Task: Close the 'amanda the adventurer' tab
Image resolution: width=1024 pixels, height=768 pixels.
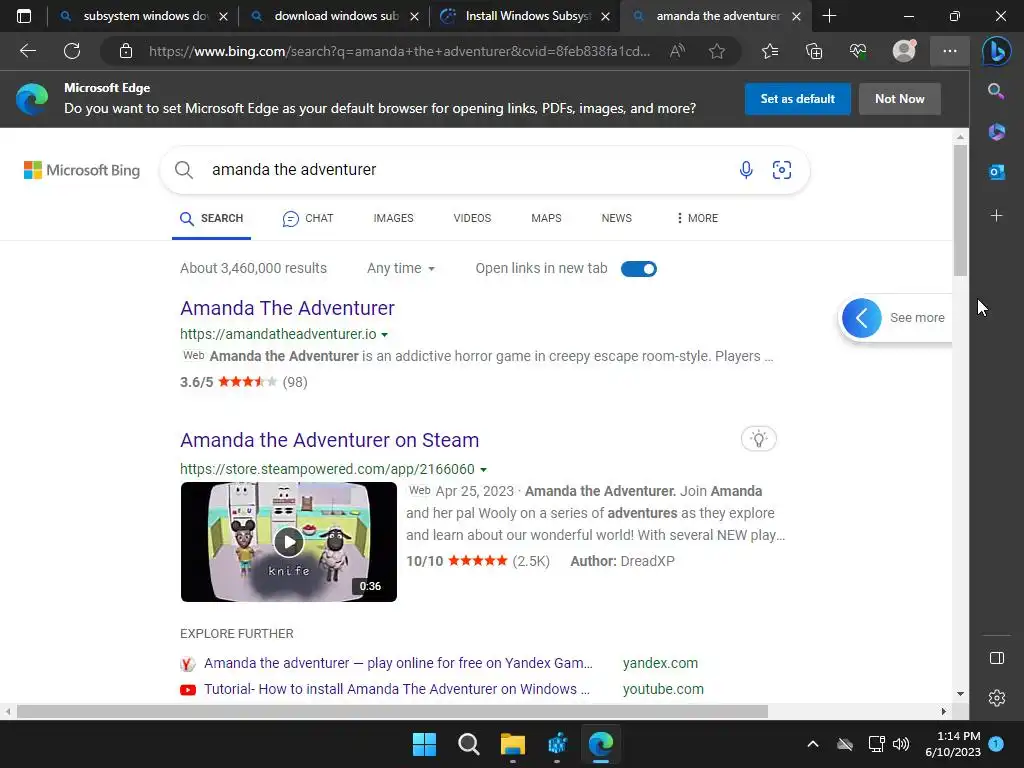Action: point(796,16)
